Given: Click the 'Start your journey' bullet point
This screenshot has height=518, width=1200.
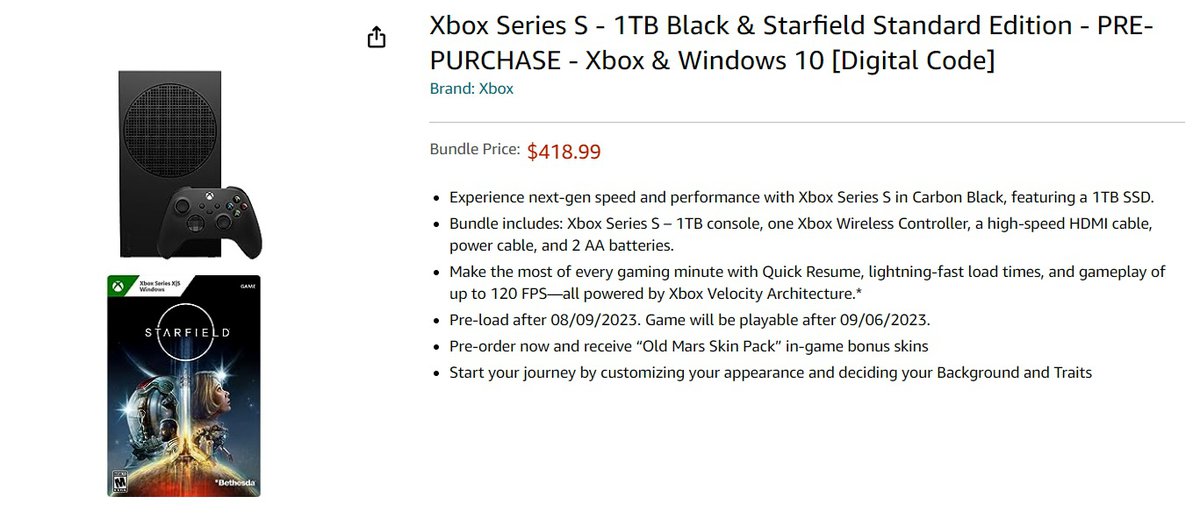Looking at the screenshot, I should click(x=770, y=373).
